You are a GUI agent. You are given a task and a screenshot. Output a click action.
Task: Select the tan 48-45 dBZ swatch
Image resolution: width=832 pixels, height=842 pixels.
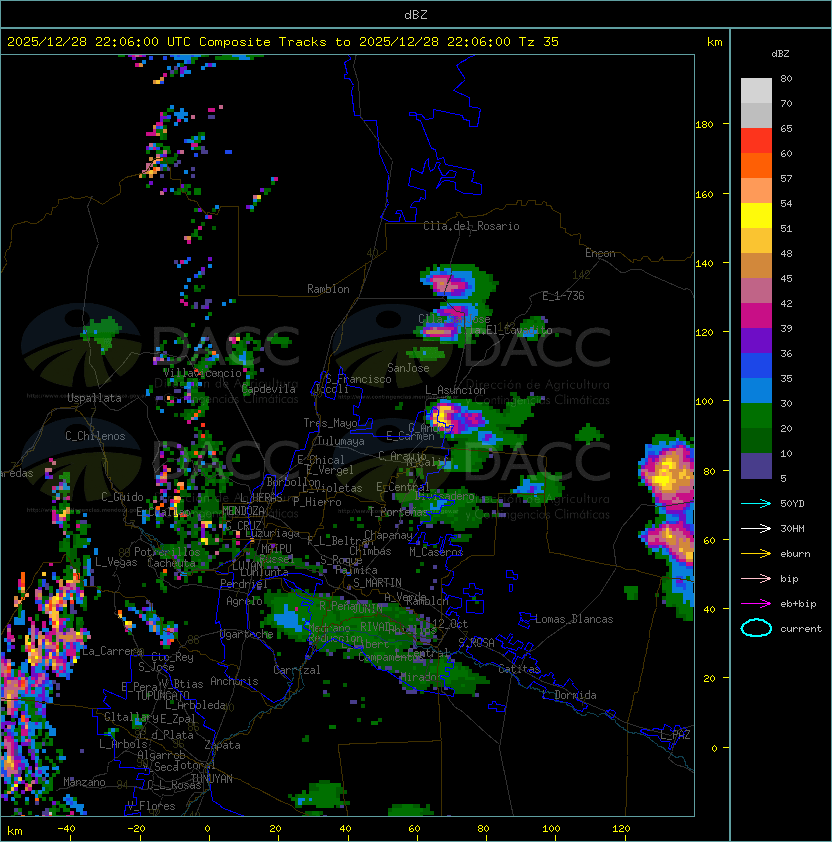756,265
